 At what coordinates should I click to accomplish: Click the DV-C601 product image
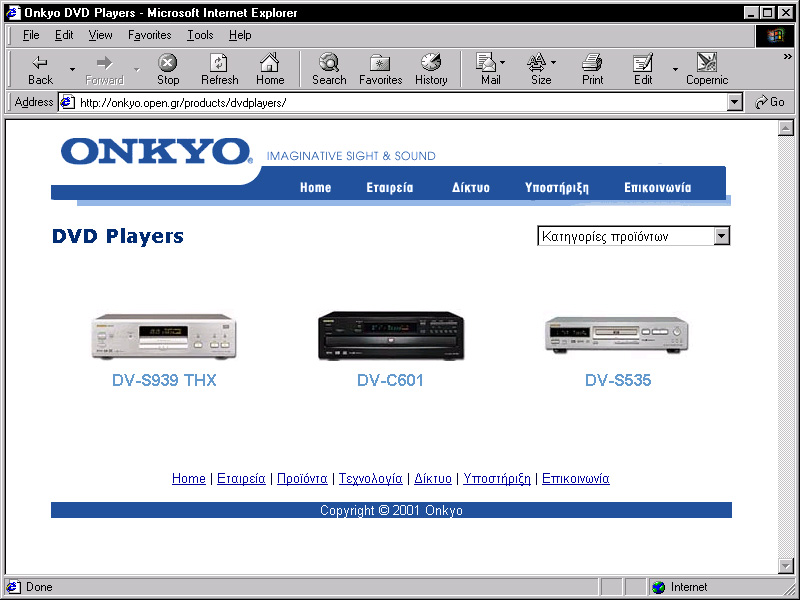tap(391, 335)
